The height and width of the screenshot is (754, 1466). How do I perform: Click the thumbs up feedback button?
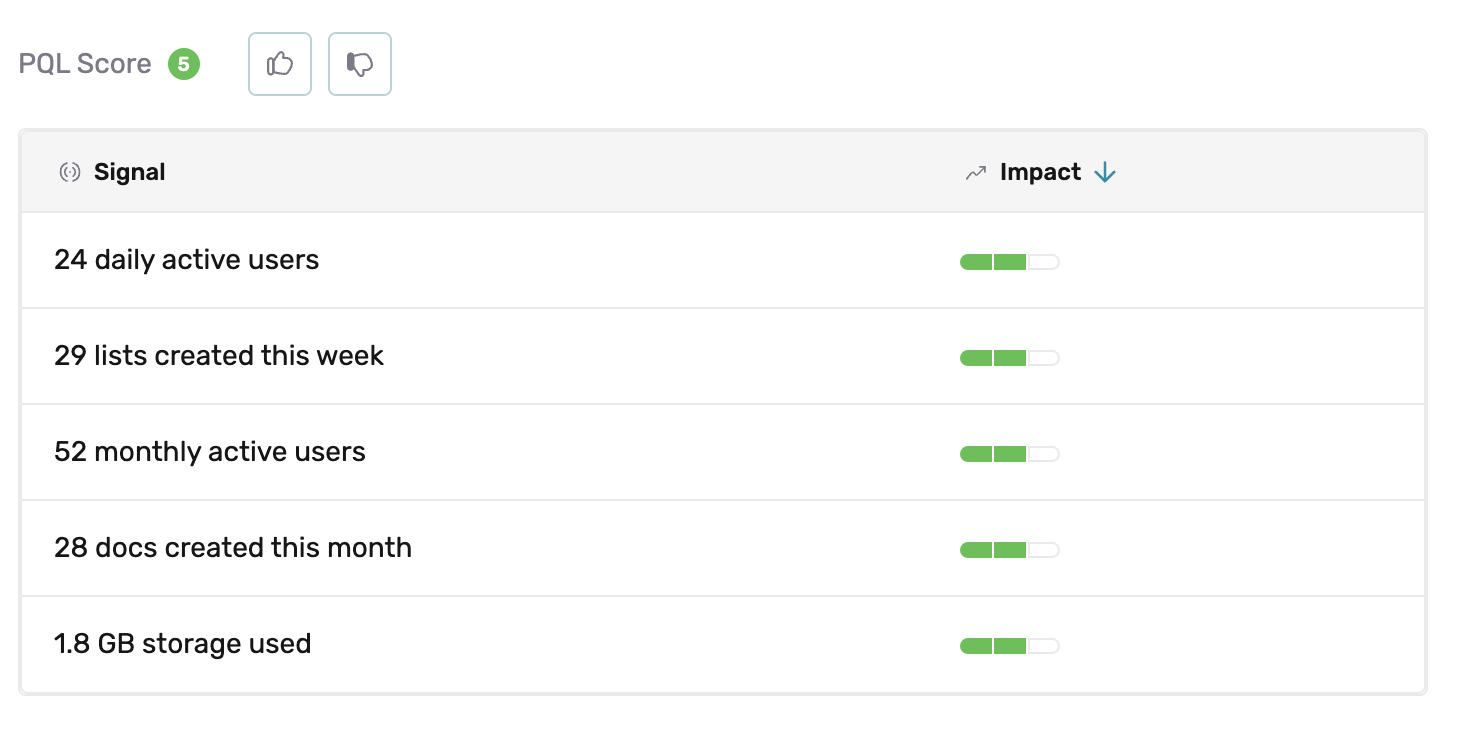280,64
